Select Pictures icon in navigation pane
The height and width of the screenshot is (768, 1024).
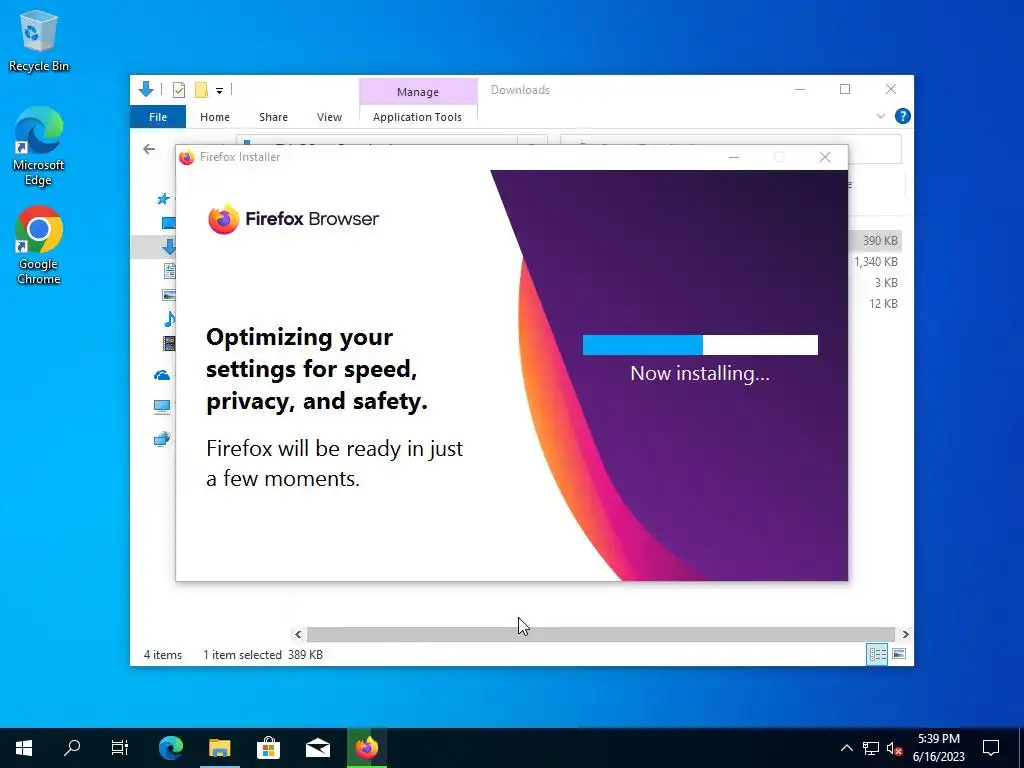click(x=169, y=295)
